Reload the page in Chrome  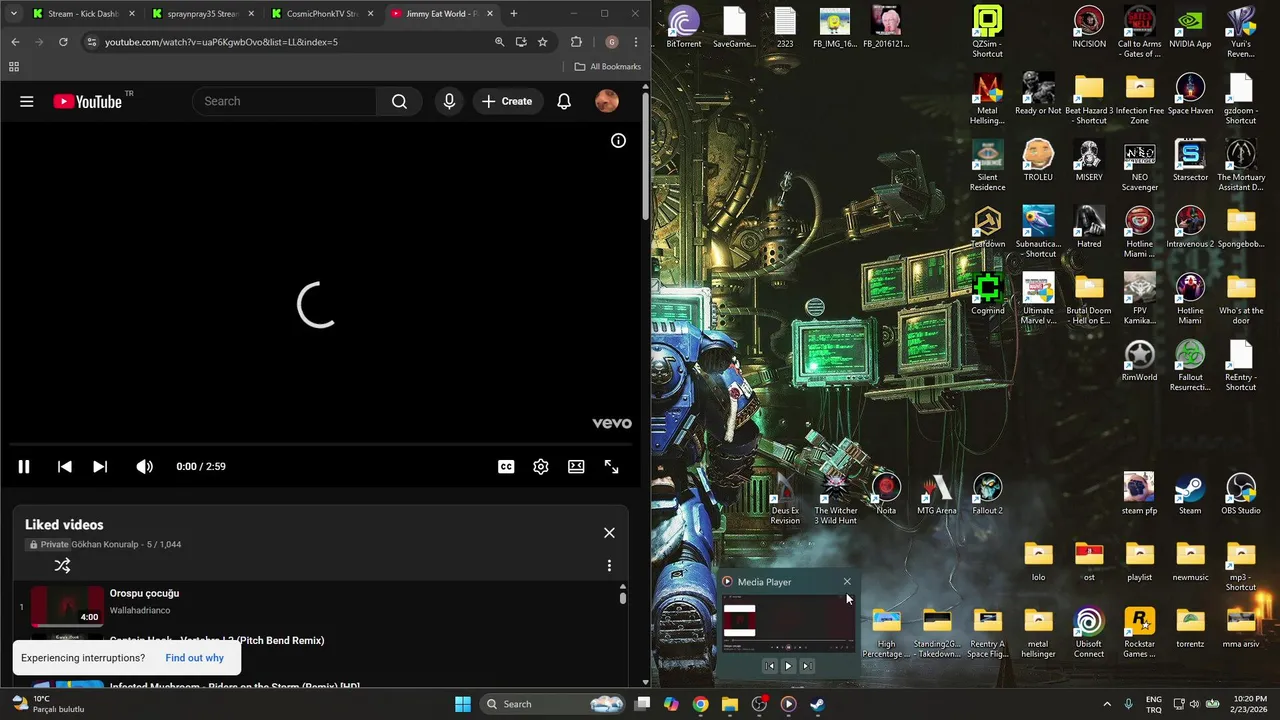pyautogui.click(x=63, y=42)
